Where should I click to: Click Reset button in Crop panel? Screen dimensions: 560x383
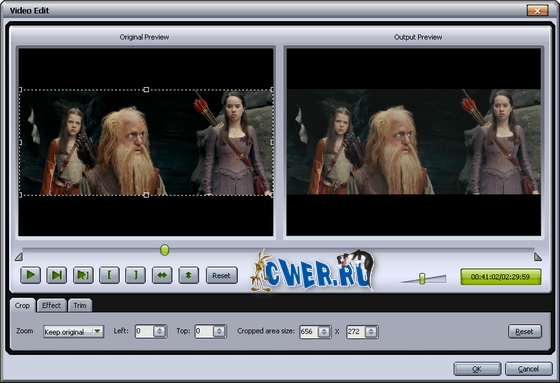[525, 332]
